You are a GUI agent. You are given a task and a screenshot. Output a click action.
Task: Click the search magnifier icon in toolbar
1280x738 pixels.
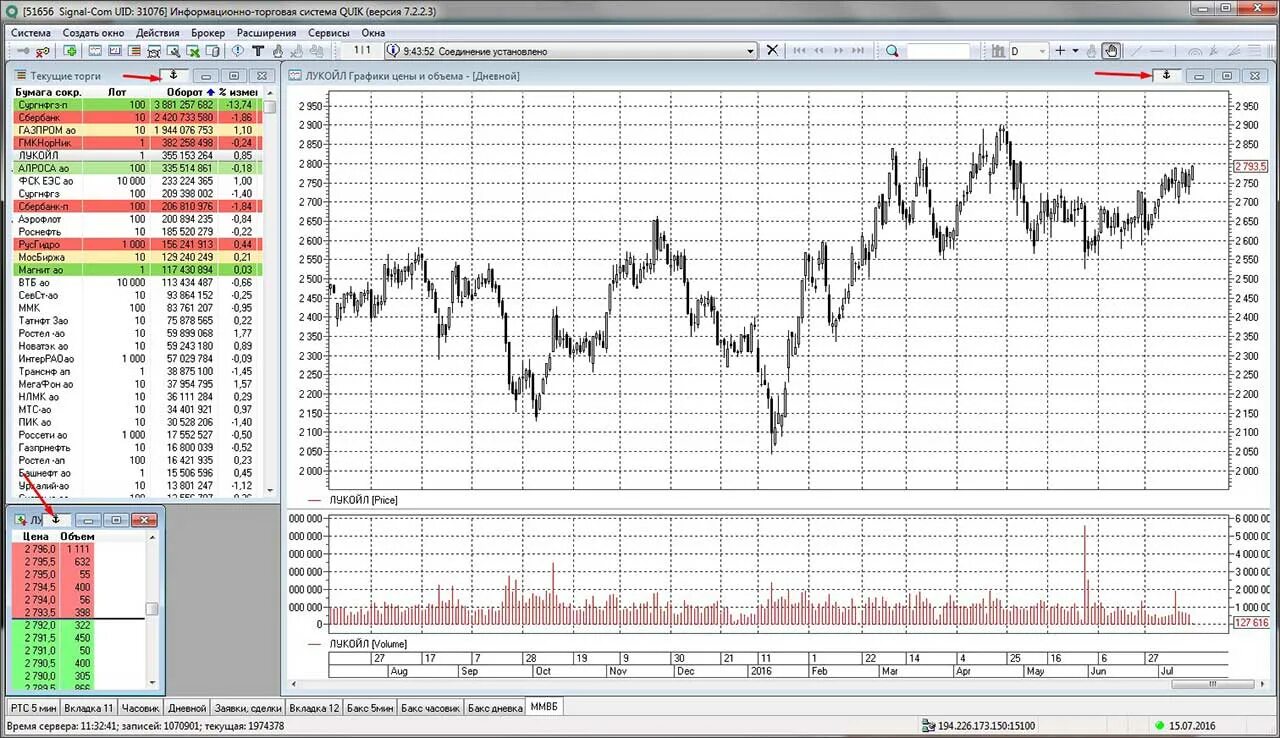[892, 50]
